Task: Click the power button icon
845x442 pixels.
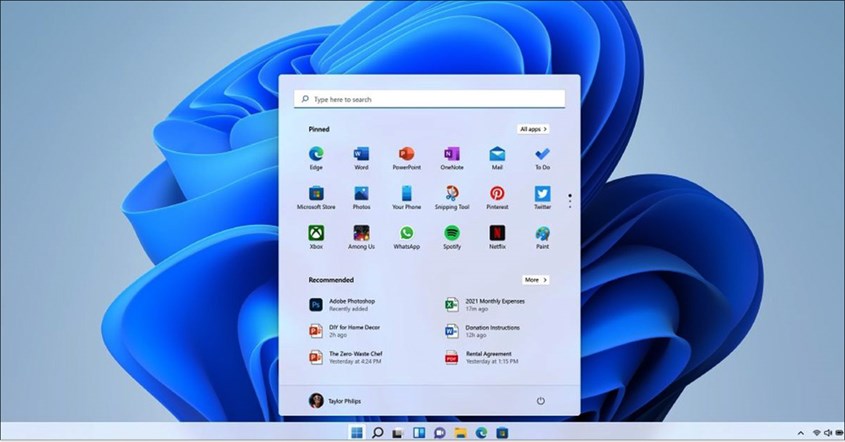Action: coord(541,400)
